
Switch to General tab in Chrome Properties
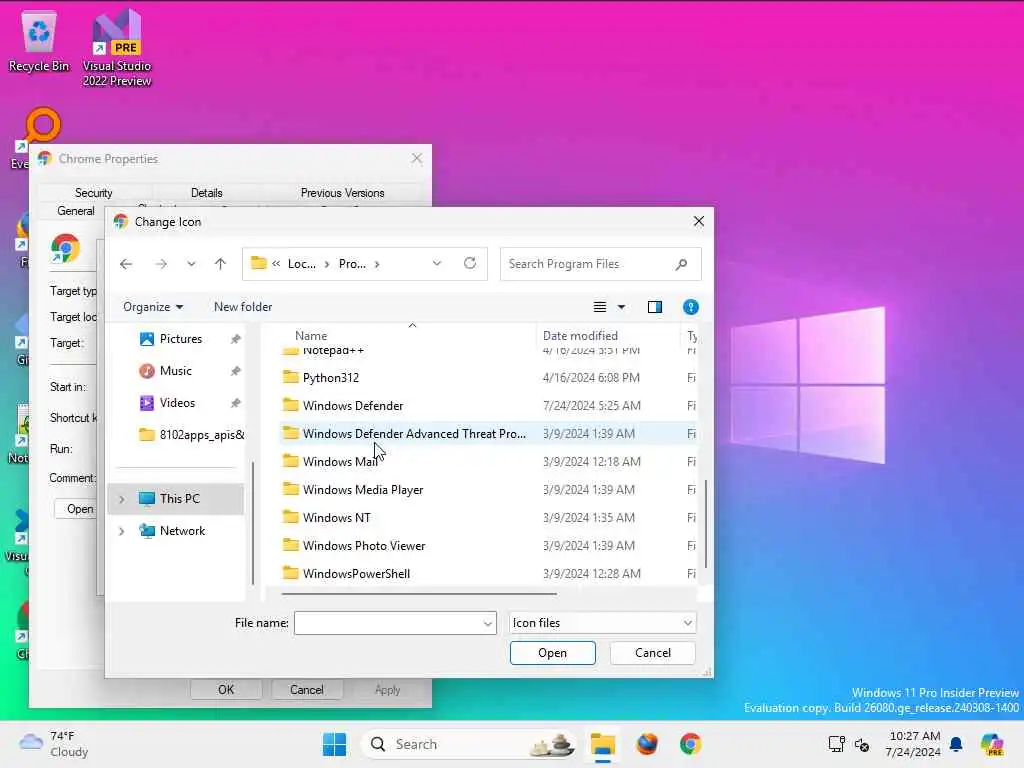tap(76, 211)
